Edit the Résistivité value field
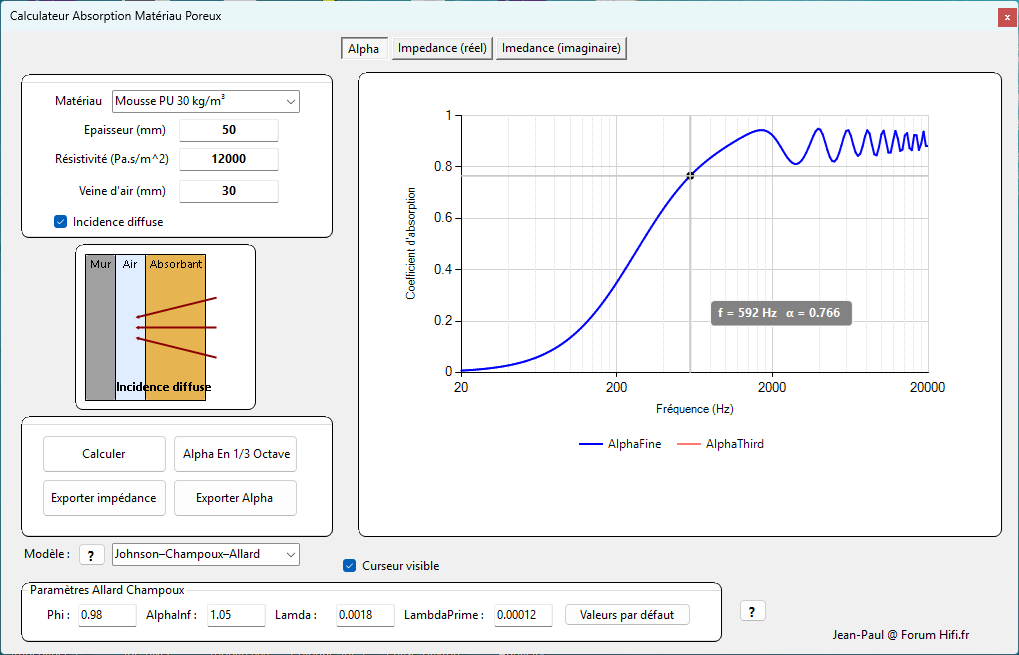The image size is (1019, 655). coord(229,159)
